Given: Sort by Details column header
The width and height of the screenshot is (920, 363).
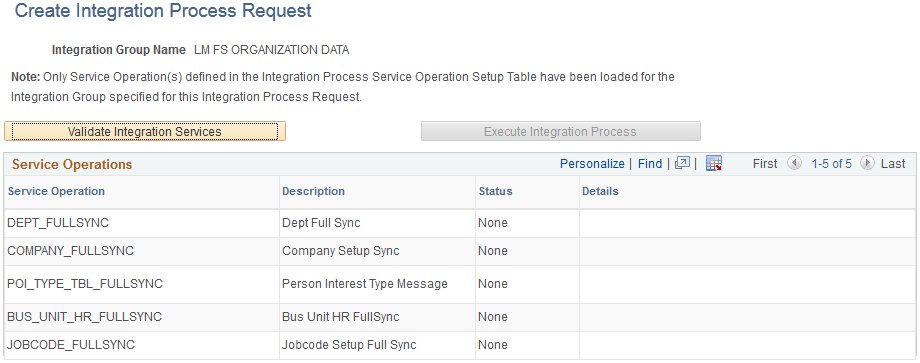Looking at the screenshot, I should point(600,191).
